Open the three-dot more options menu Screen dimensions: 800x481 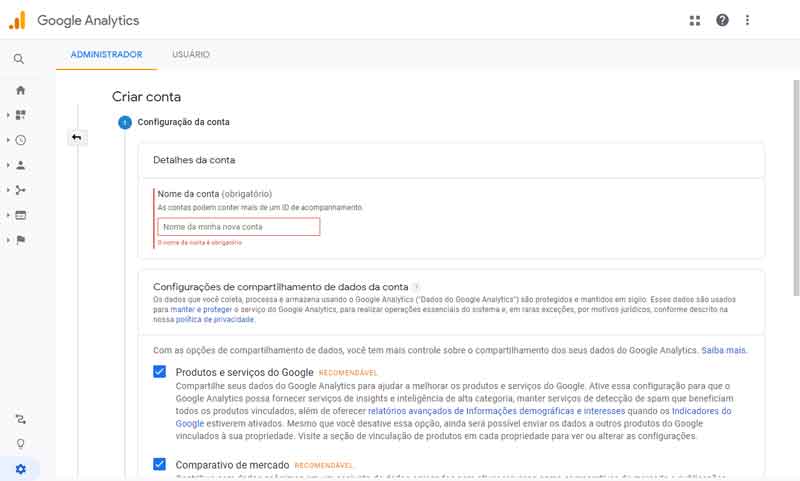pos(747,20)
